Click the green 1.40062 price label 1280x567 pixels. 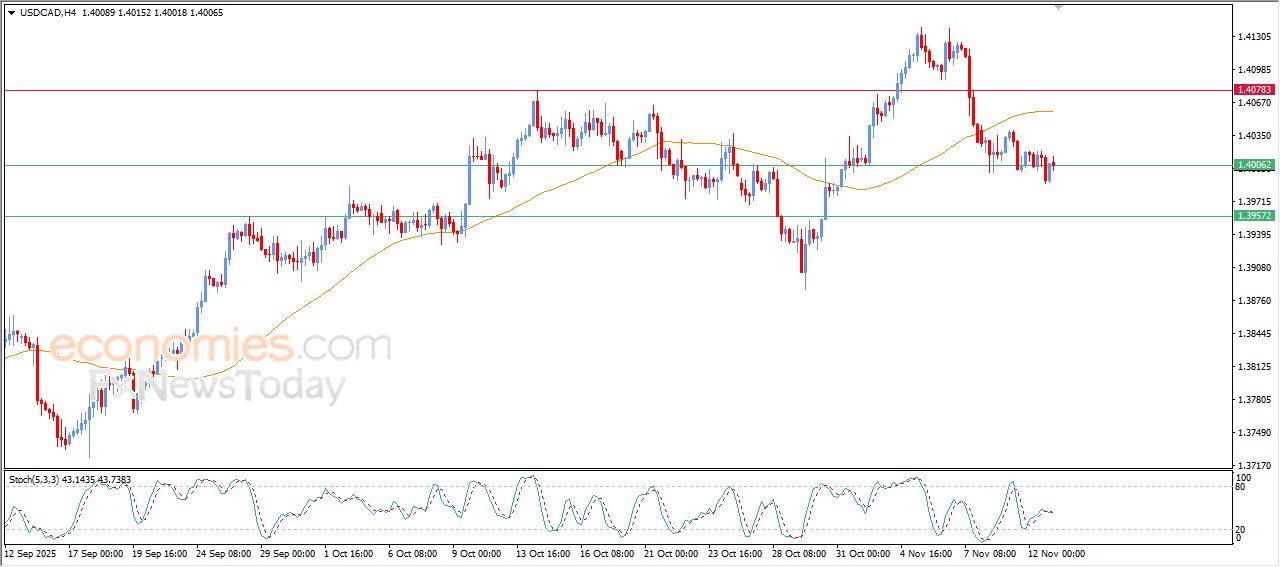tap(1255, 165)
